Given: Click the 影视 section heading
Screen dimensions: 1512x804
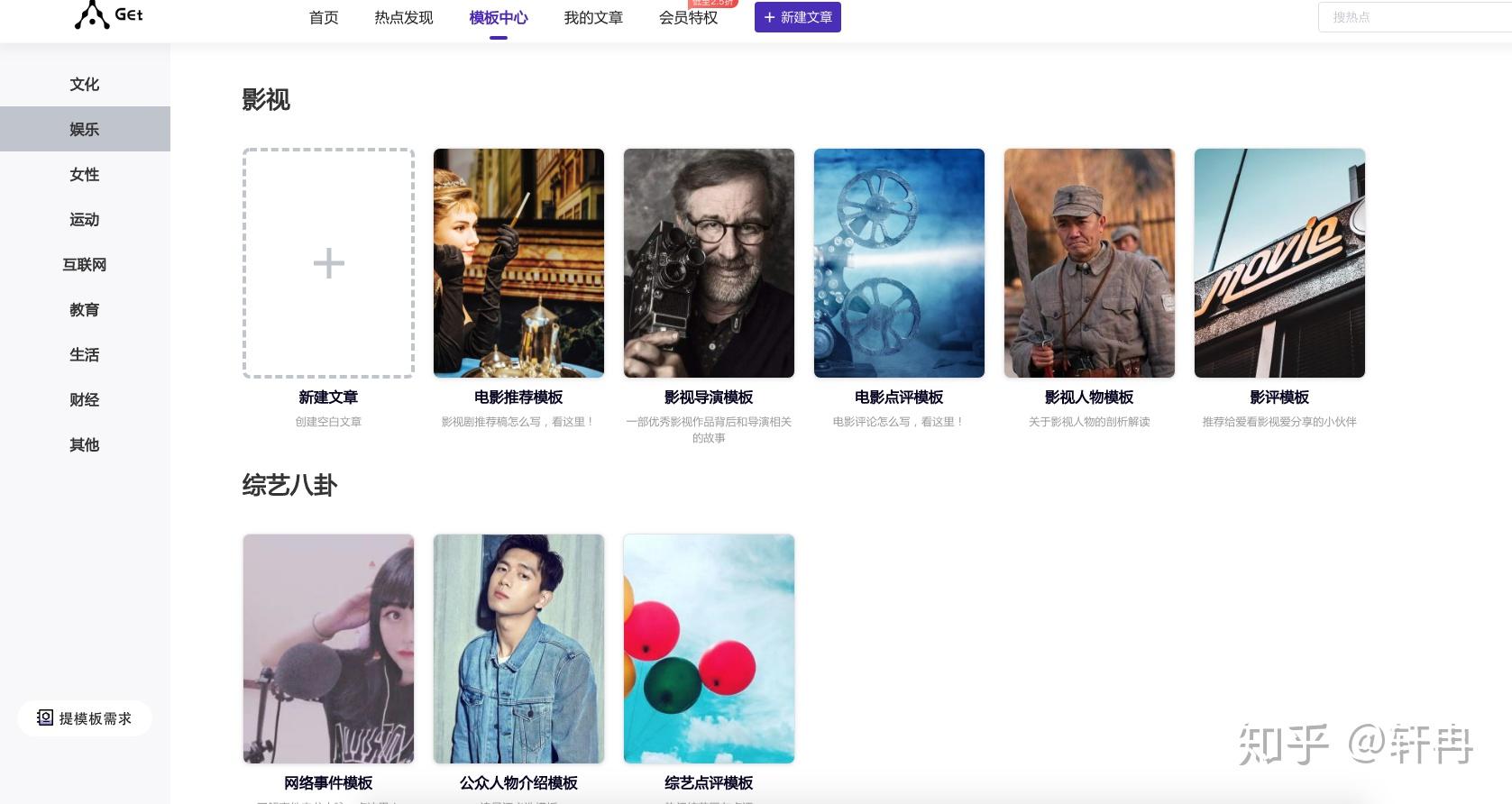Looking at the screenshot, I should pos(266,99).
